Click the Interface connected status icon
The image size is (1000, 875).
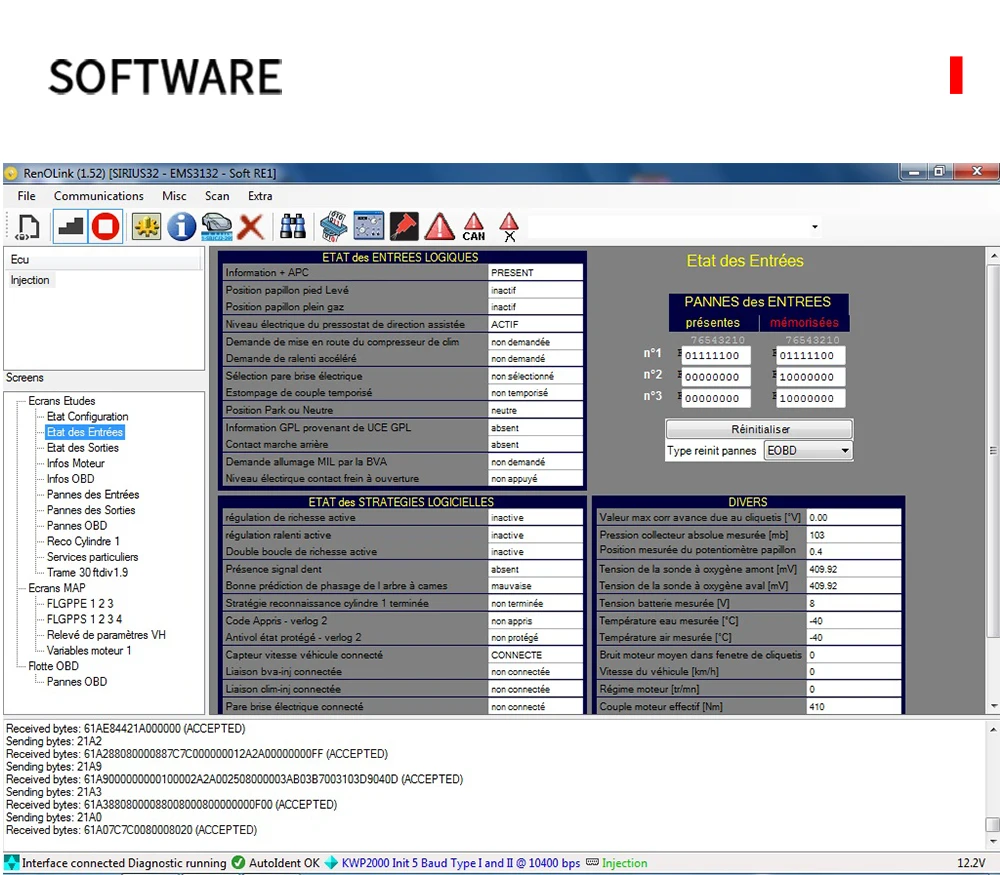tap(11, 862)
